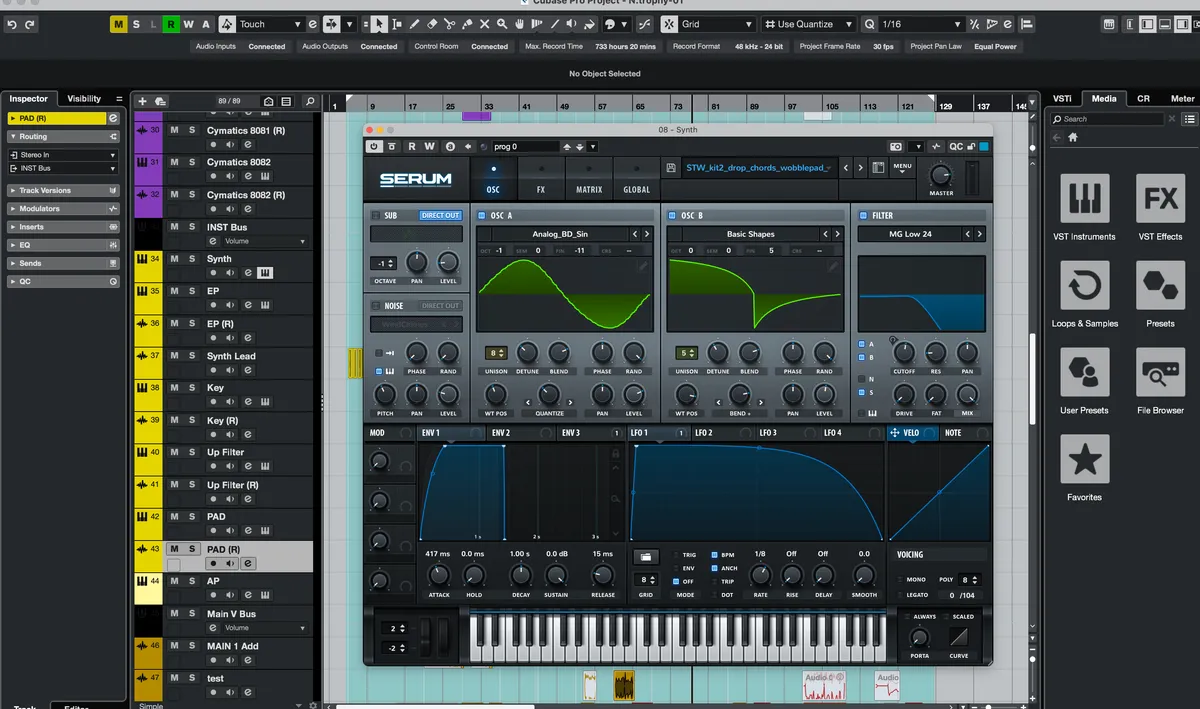Click the add track plus icon
Screen dimensions: 1200x709
click(x=142, y=101)
